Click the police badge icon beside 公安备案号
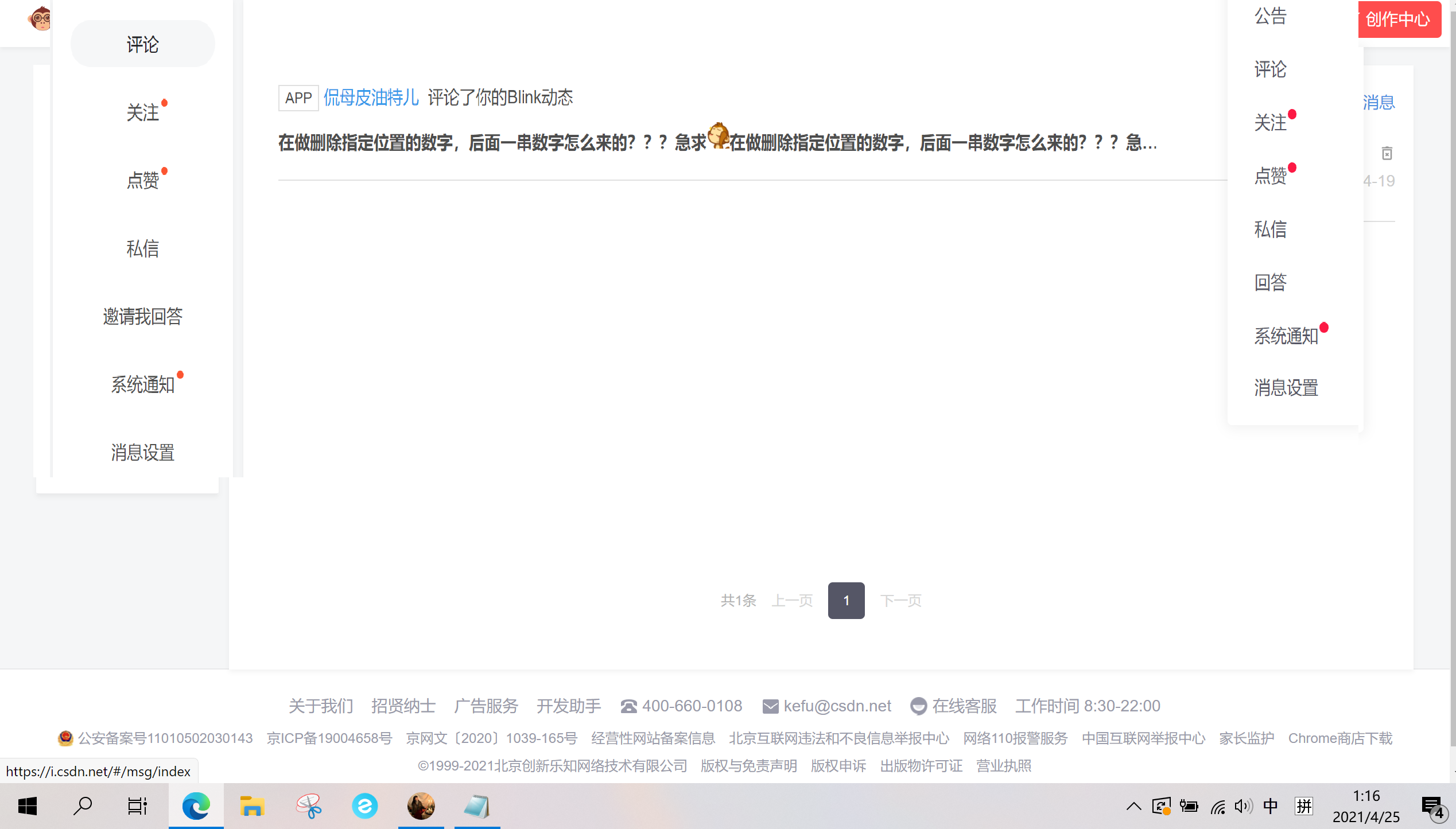The image size is (1456, 829). [x=65, y=738]
